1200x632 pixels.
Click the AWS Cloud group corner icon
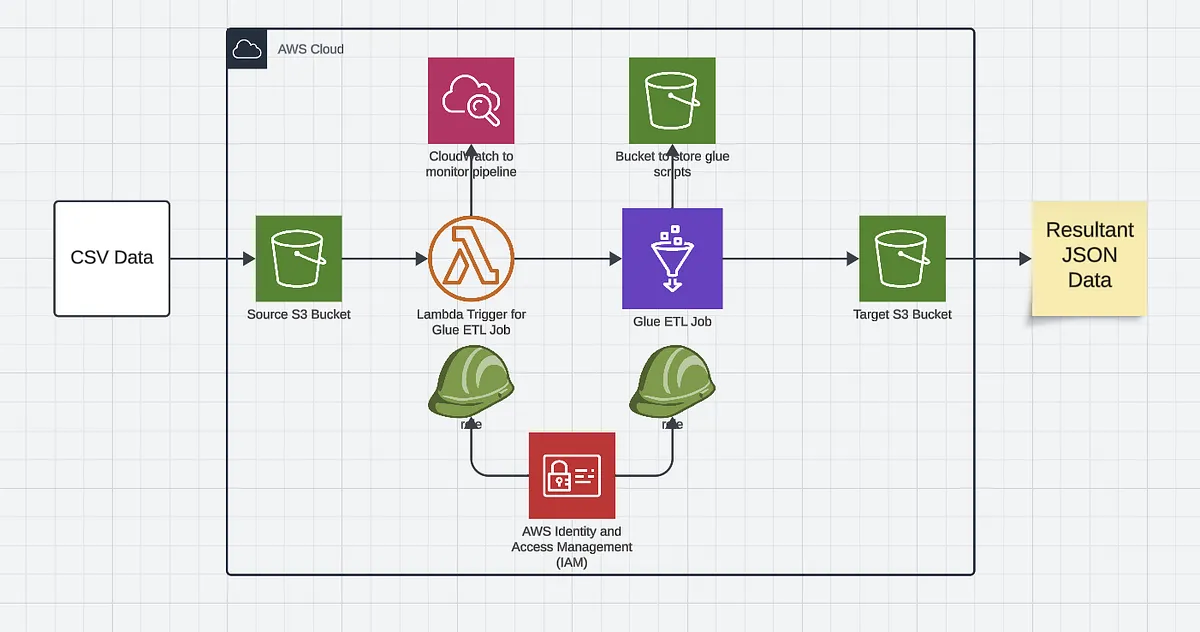tap(247, 49)
